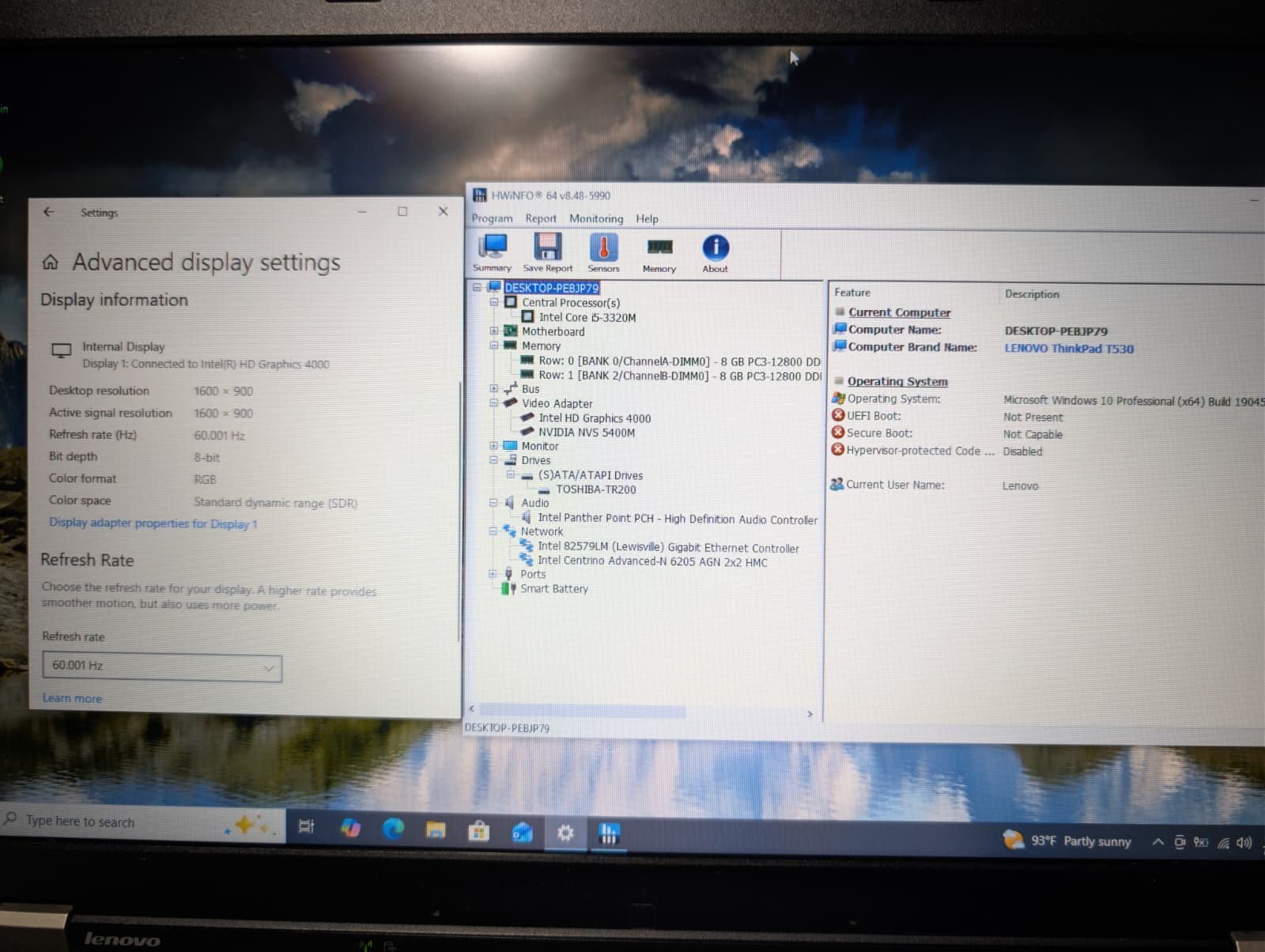Image resolution: width=1265 pixels, height=952 pixels.
Task: Collapse the Audio tree node
Action: (494, 503)
